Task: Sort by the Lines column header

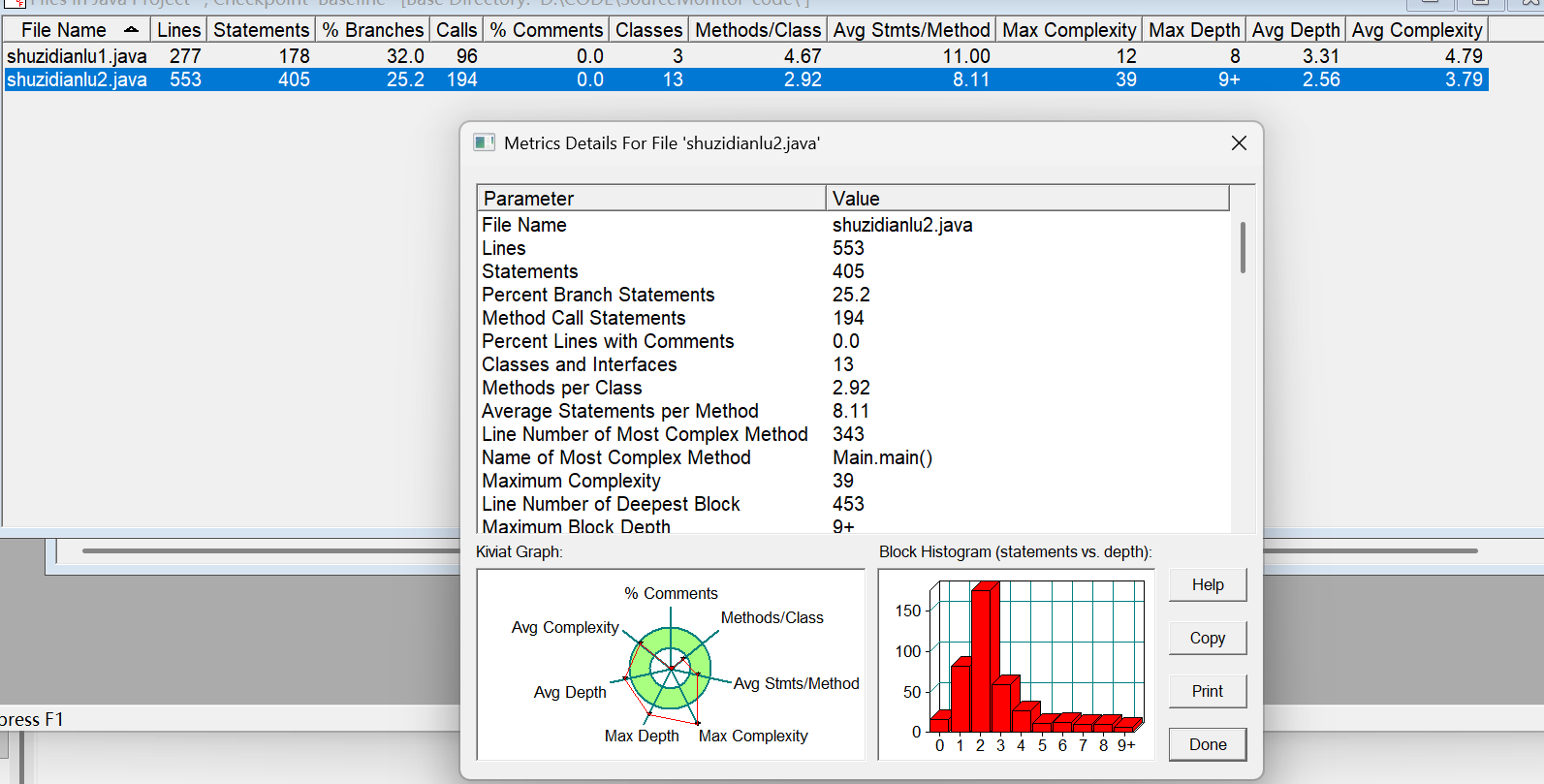Action: 178,30
